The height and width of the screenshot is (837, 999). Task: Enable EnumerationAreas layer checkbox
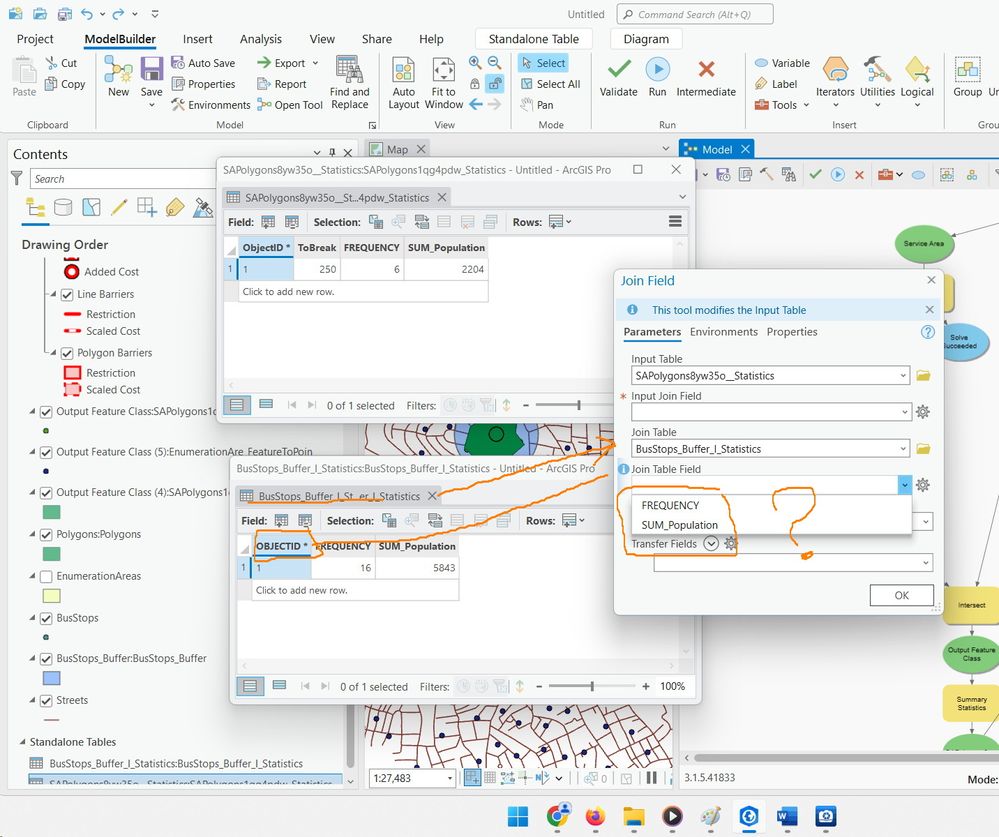[x=46, y=576]
